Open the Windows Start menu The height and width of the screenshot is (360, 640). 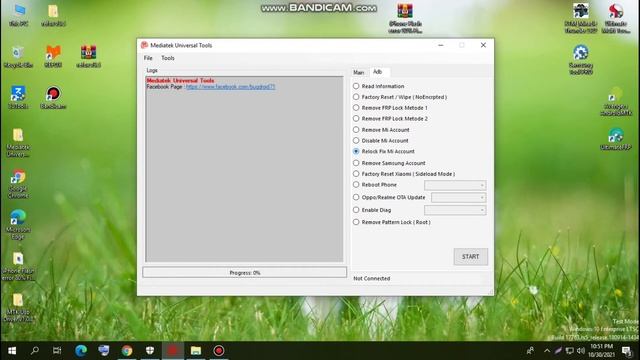[x=12, y=351]
